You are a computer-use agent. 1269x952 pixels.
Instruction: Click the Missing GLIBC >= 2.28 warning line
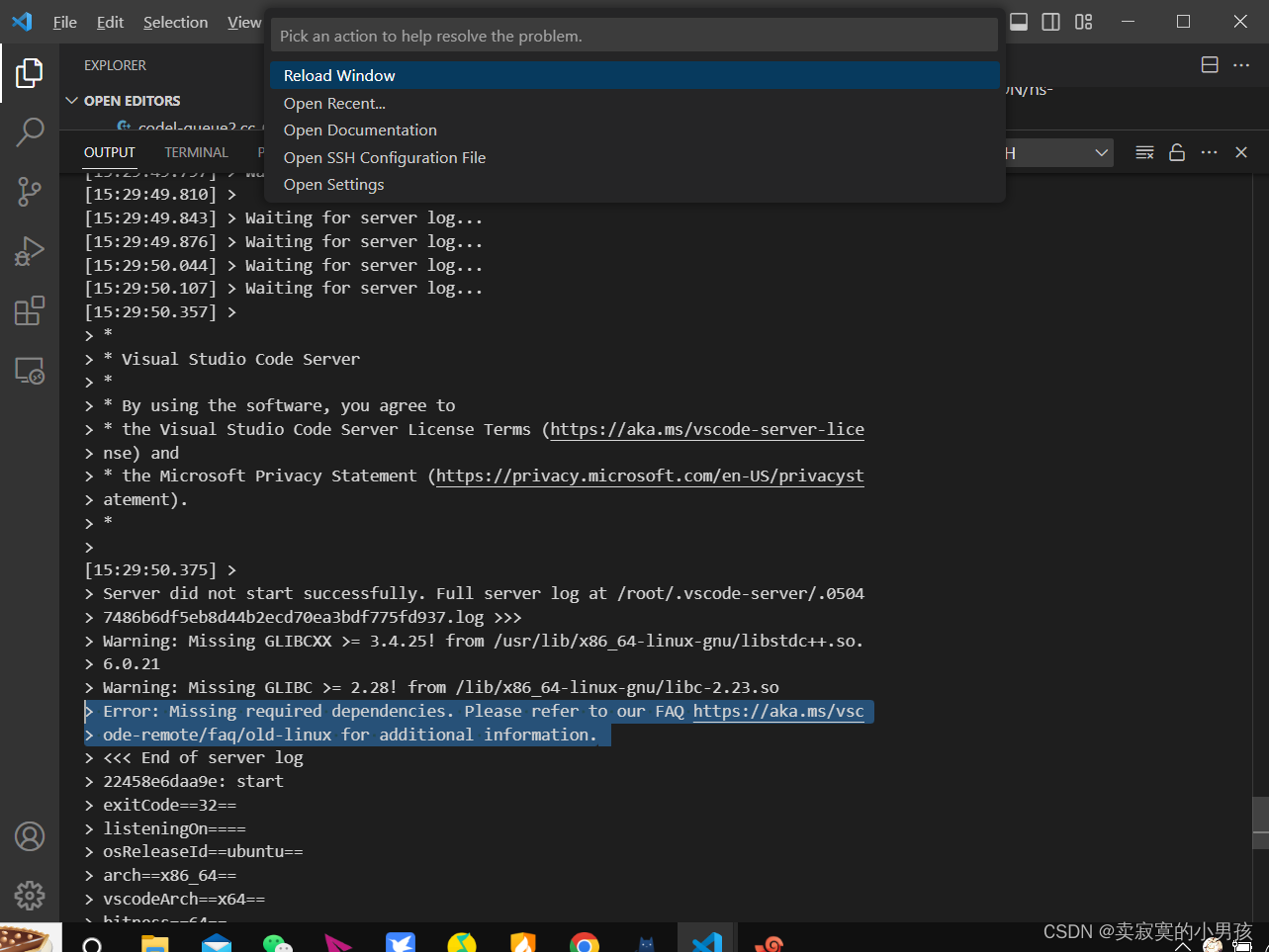tap(440, 687)
